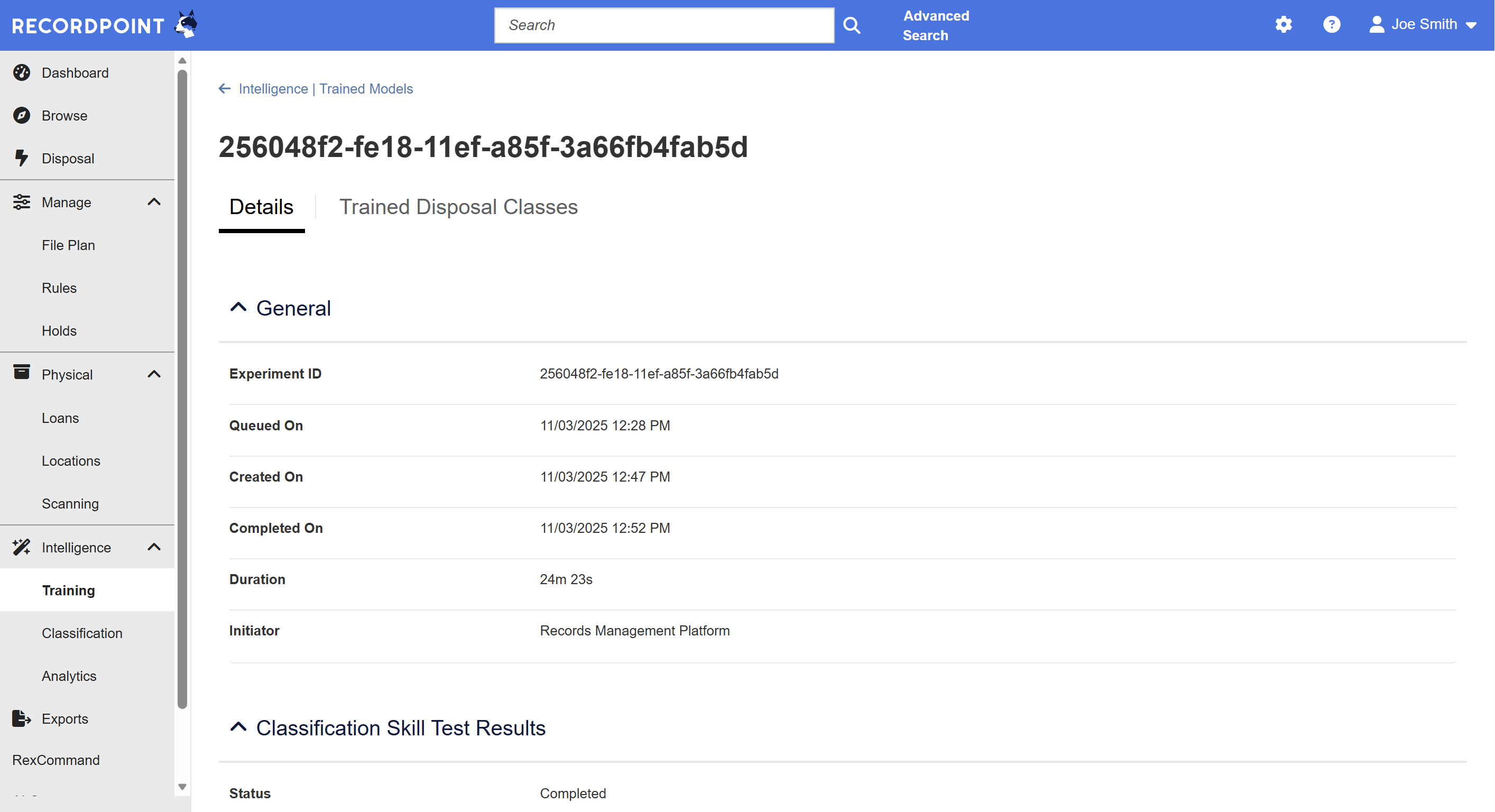Viewport: 1495px width, 812px height.
Task: Open the Advanced Search link
Action: pyautogui.click(x=935, y=25)
